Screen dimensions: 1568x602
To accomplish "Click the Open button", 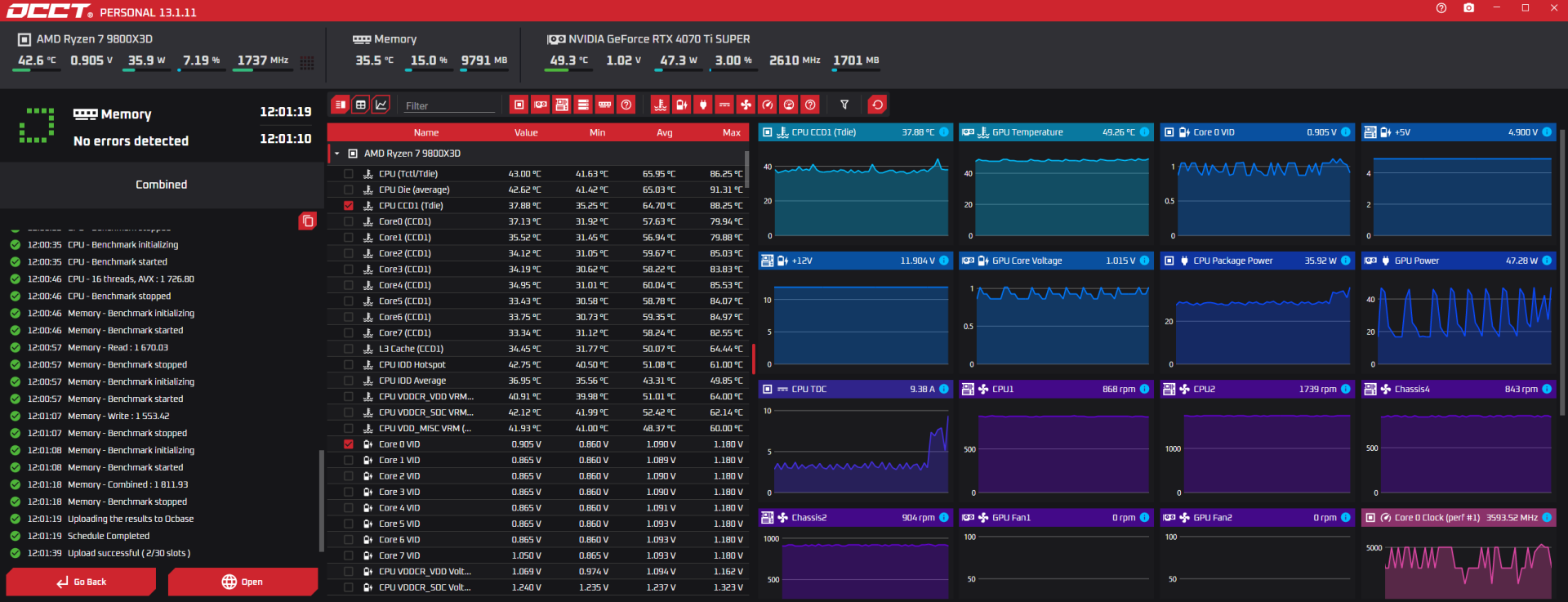I will pos(243,582).
